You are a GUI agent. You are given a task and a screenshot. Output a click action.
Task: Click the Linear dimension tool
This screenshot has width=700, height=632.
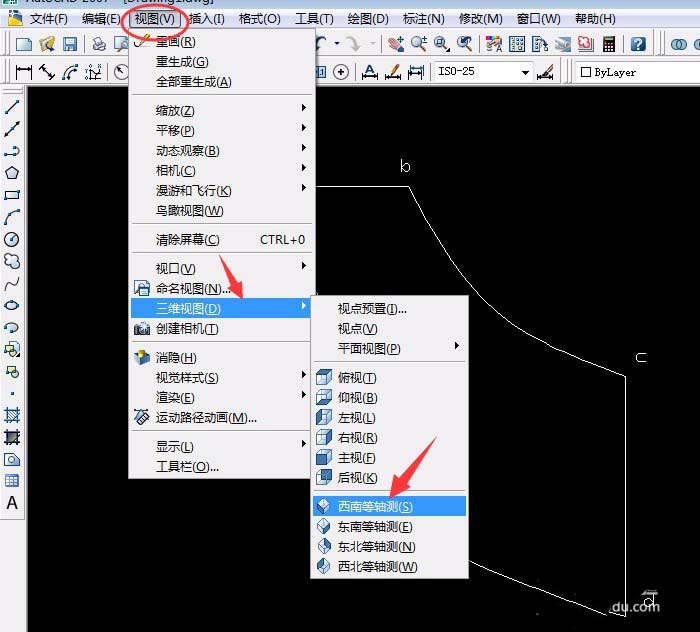point(24,72)
